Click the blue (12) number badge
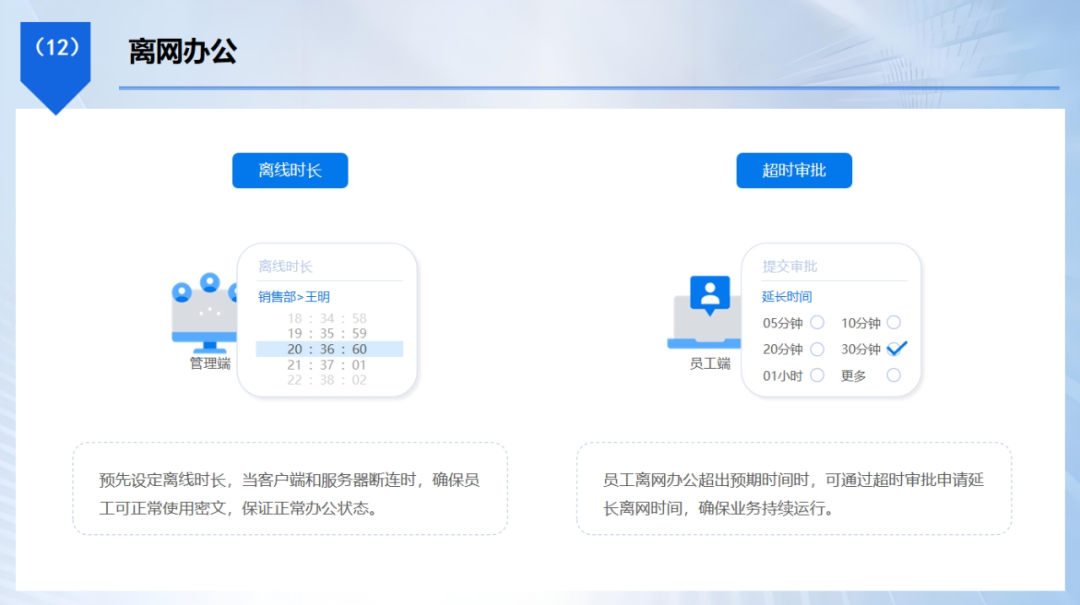 coord(55,48)
